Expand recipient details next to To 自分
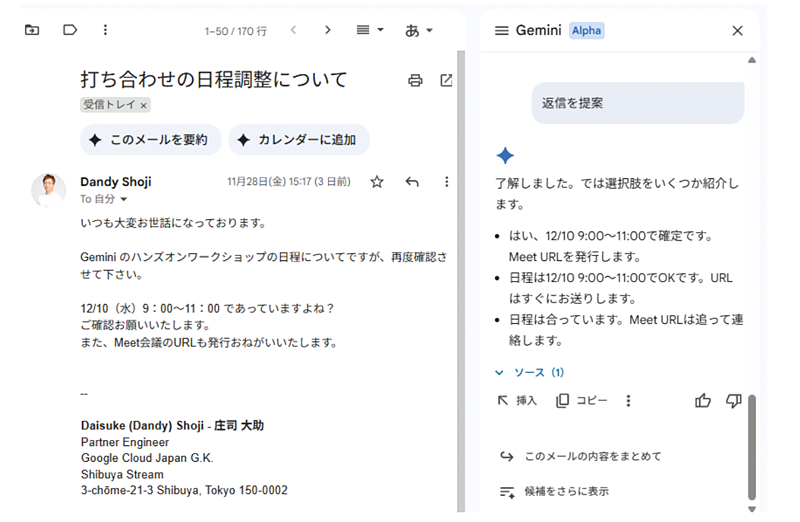The width and height of the screenshot is (800, 522). [x=124, y=200]
